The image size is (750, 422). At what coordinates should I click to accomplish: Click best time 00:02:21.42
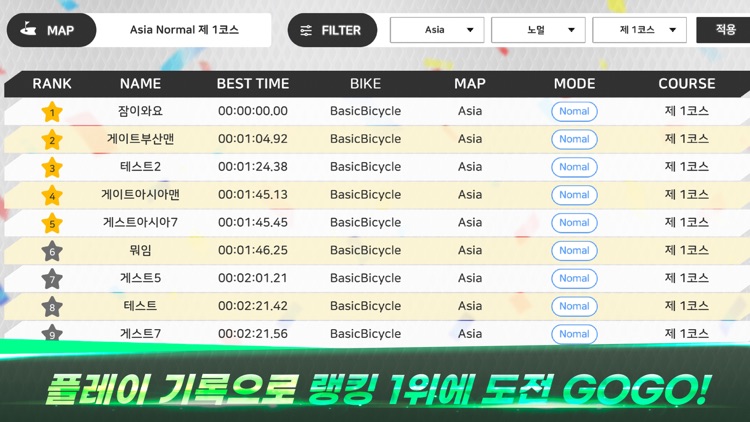pyautogui.click(x=253, y=306)
